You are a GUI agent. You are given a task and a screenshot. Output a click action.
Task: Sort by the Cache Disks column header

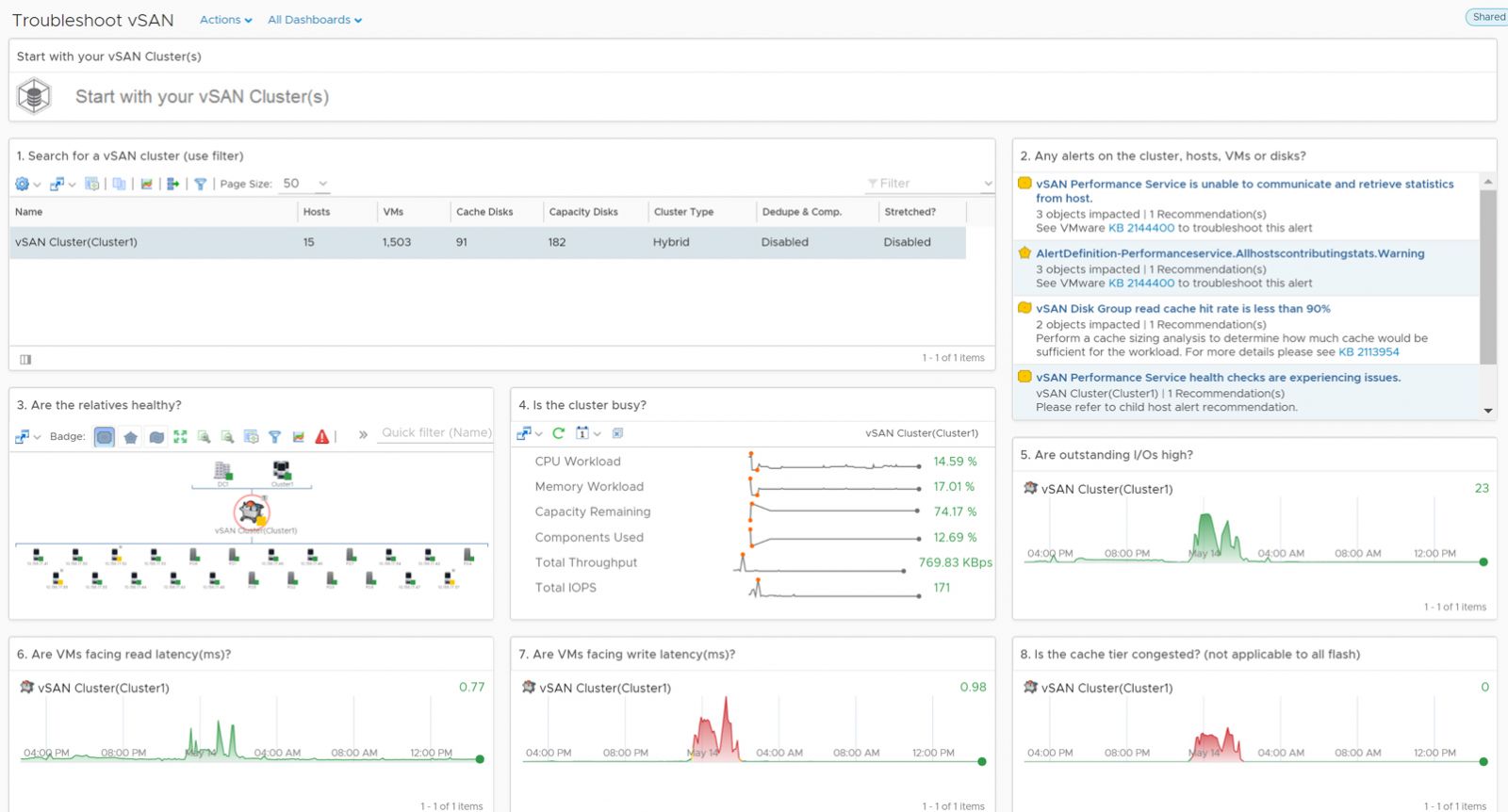tap(484, 212)
